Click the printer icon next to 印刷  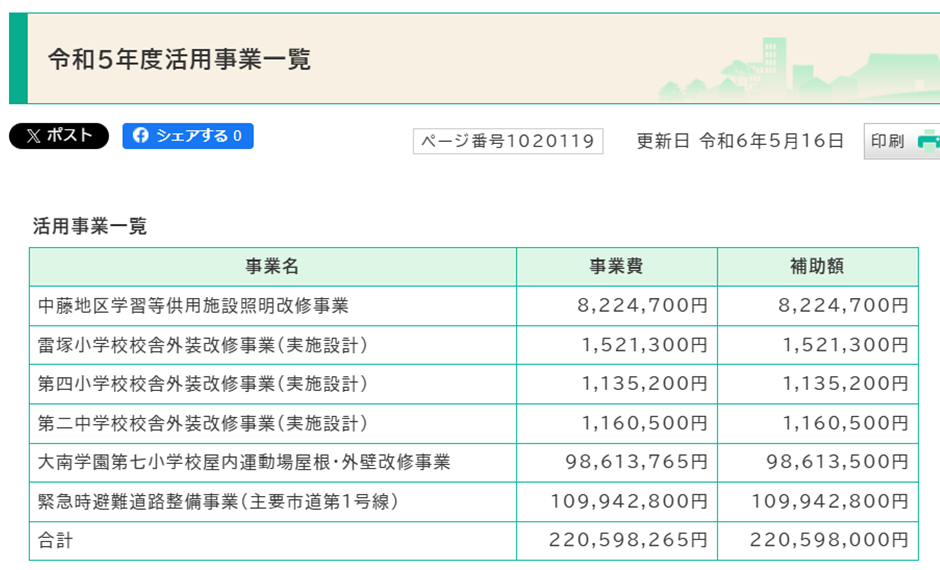(929, 140)
